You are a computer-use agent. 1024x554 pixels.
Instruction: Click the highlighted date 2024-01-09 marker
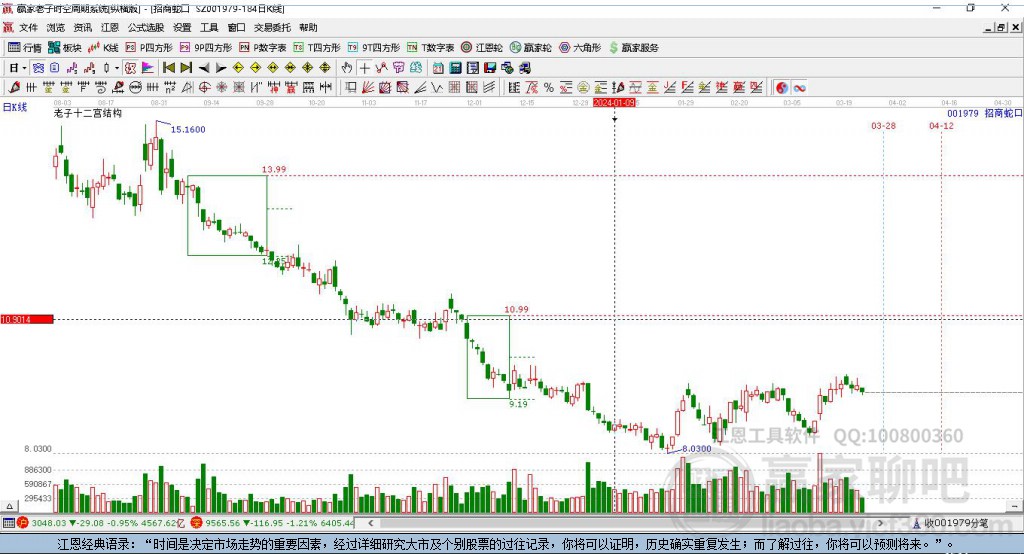click(614, 103)
